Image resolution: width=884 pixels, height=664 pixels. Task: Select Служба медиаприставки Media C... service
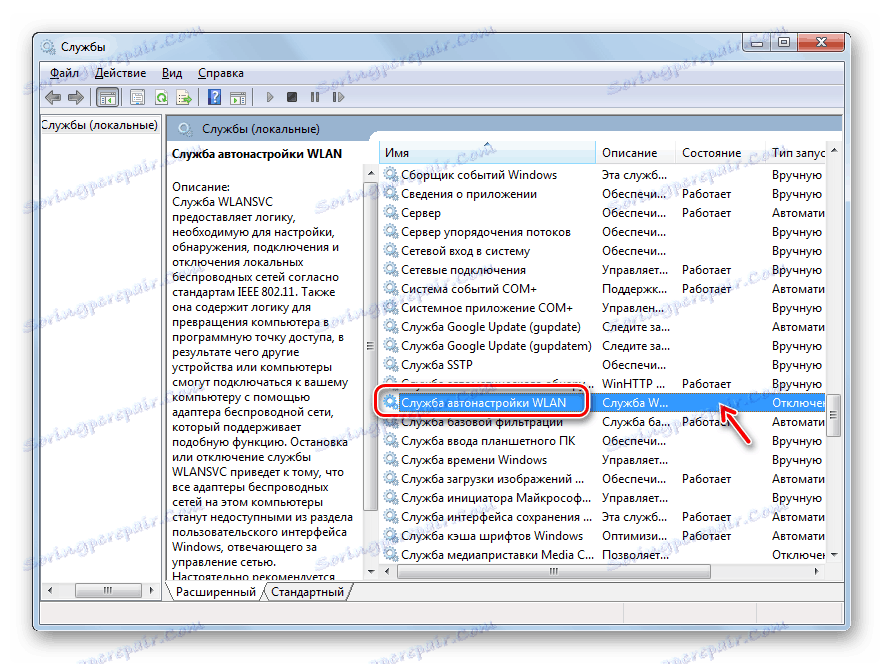click(x=603, y=555)
